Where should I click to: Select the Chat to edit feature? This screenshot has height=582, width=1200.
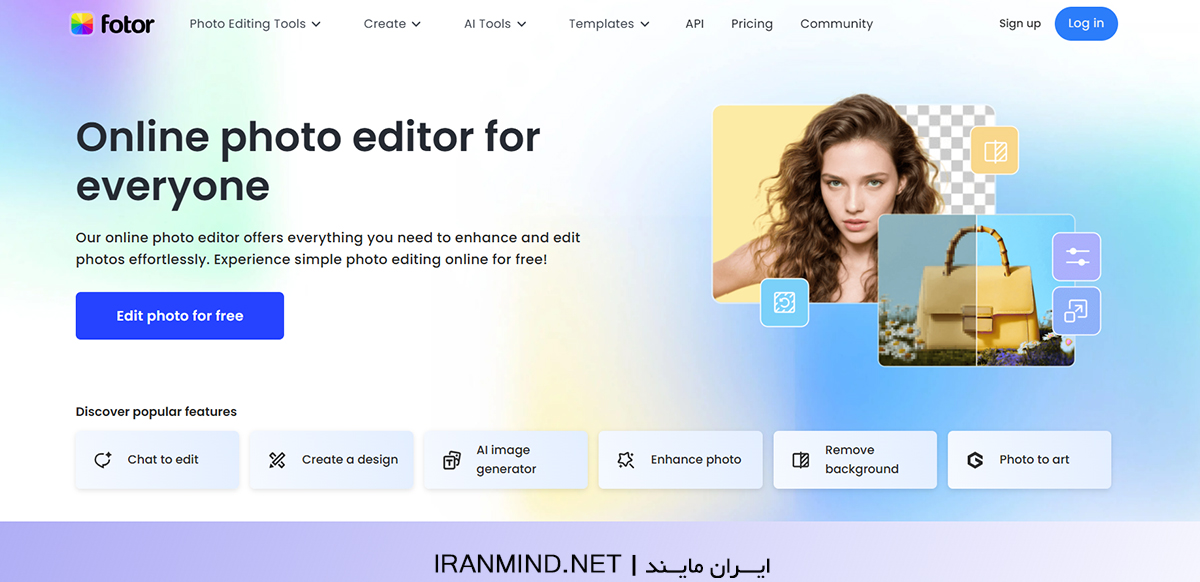[x=157, y=459]
